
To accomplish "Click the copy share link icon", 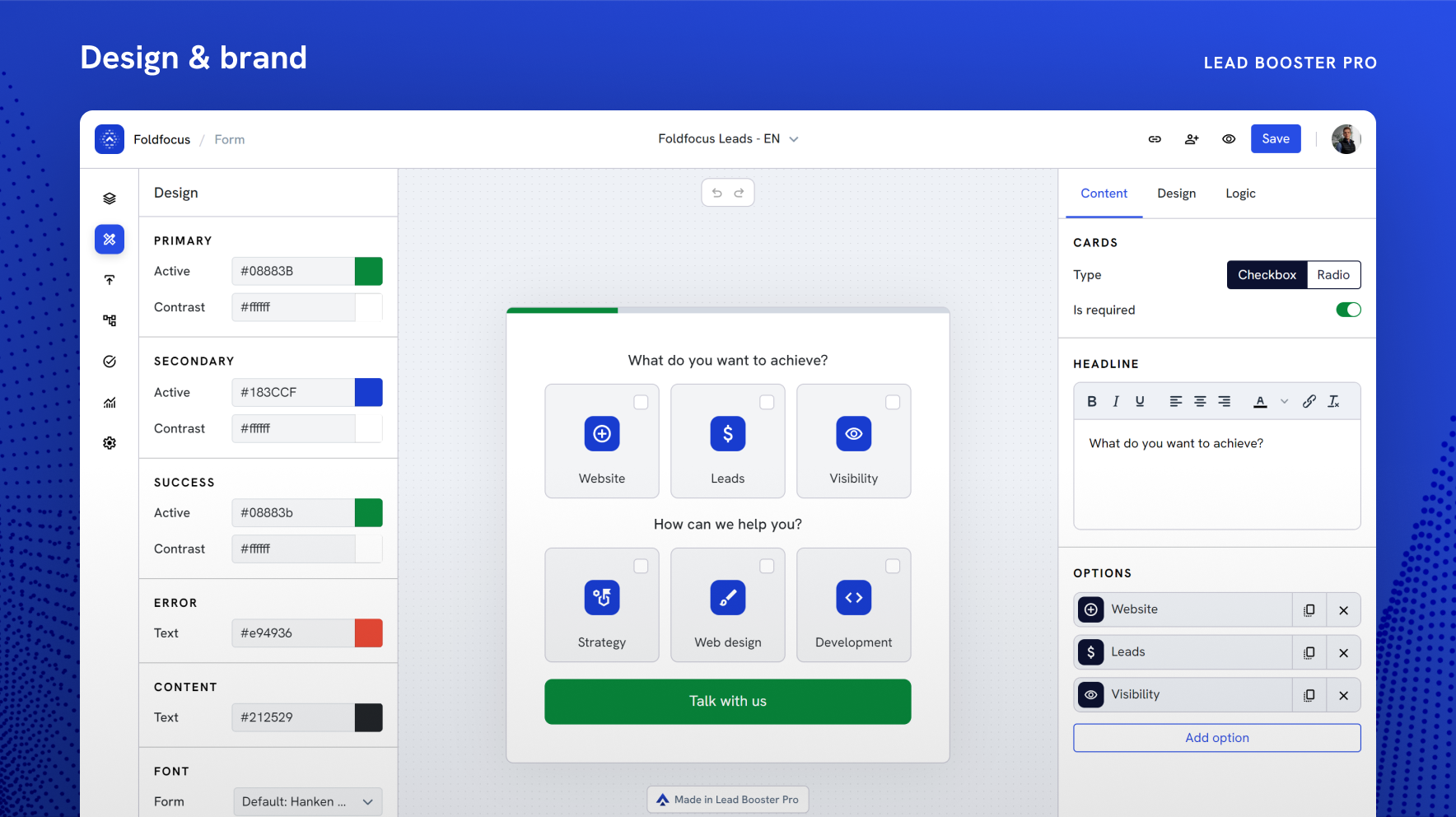I will pos(1155,138).
